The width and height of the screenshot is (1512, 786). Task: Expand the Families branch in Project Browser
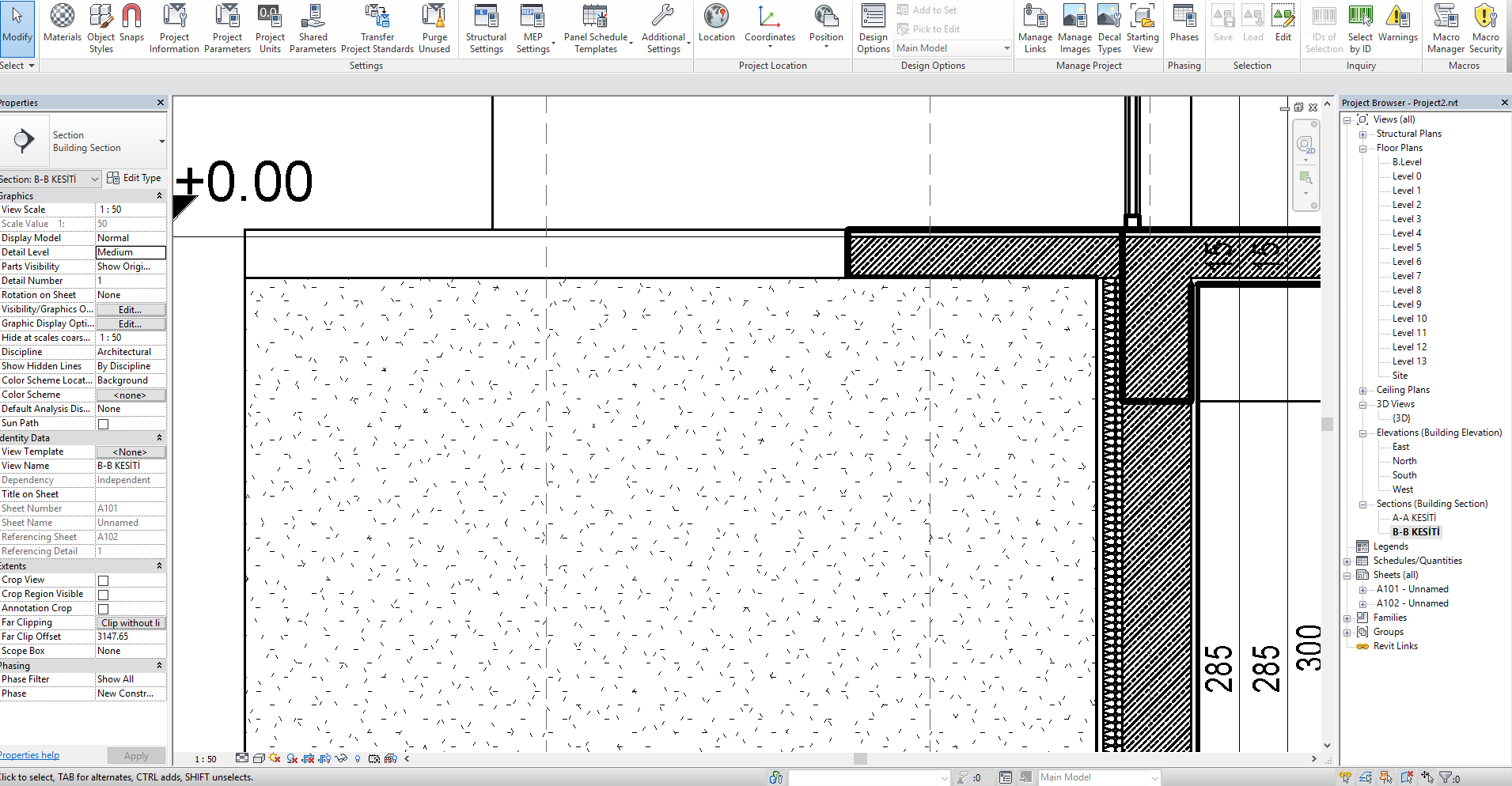[x=1349, y=618]
